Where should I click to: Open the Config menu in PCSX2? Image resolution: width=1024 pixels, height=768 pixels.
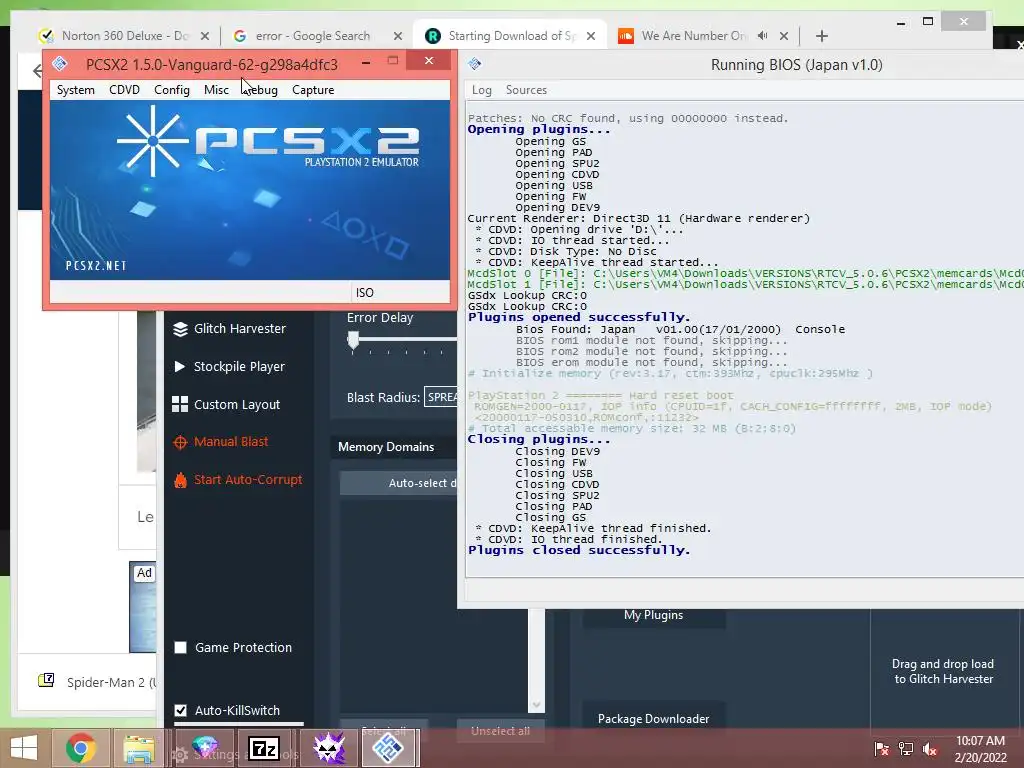click(x=172, y=89)
